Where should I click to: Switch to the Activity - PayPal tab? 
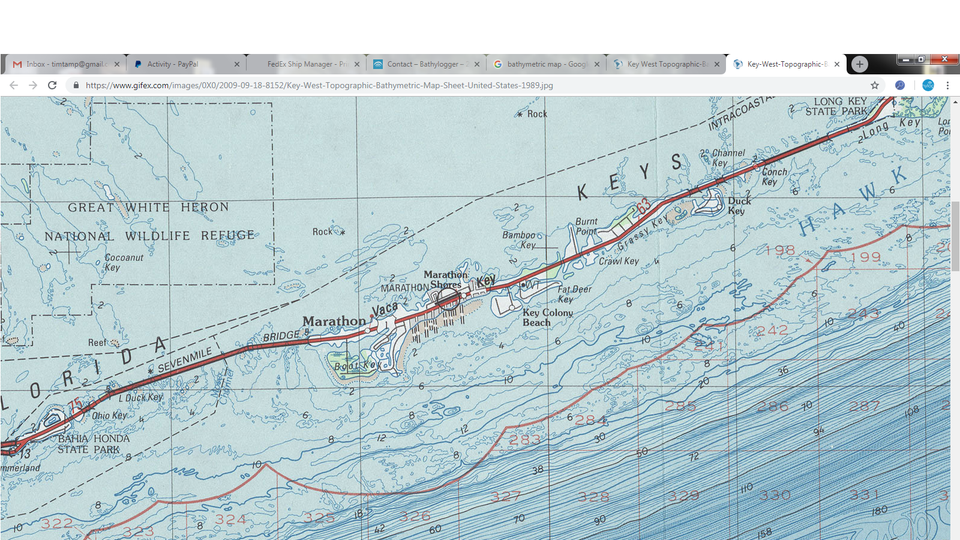[181, 64]
